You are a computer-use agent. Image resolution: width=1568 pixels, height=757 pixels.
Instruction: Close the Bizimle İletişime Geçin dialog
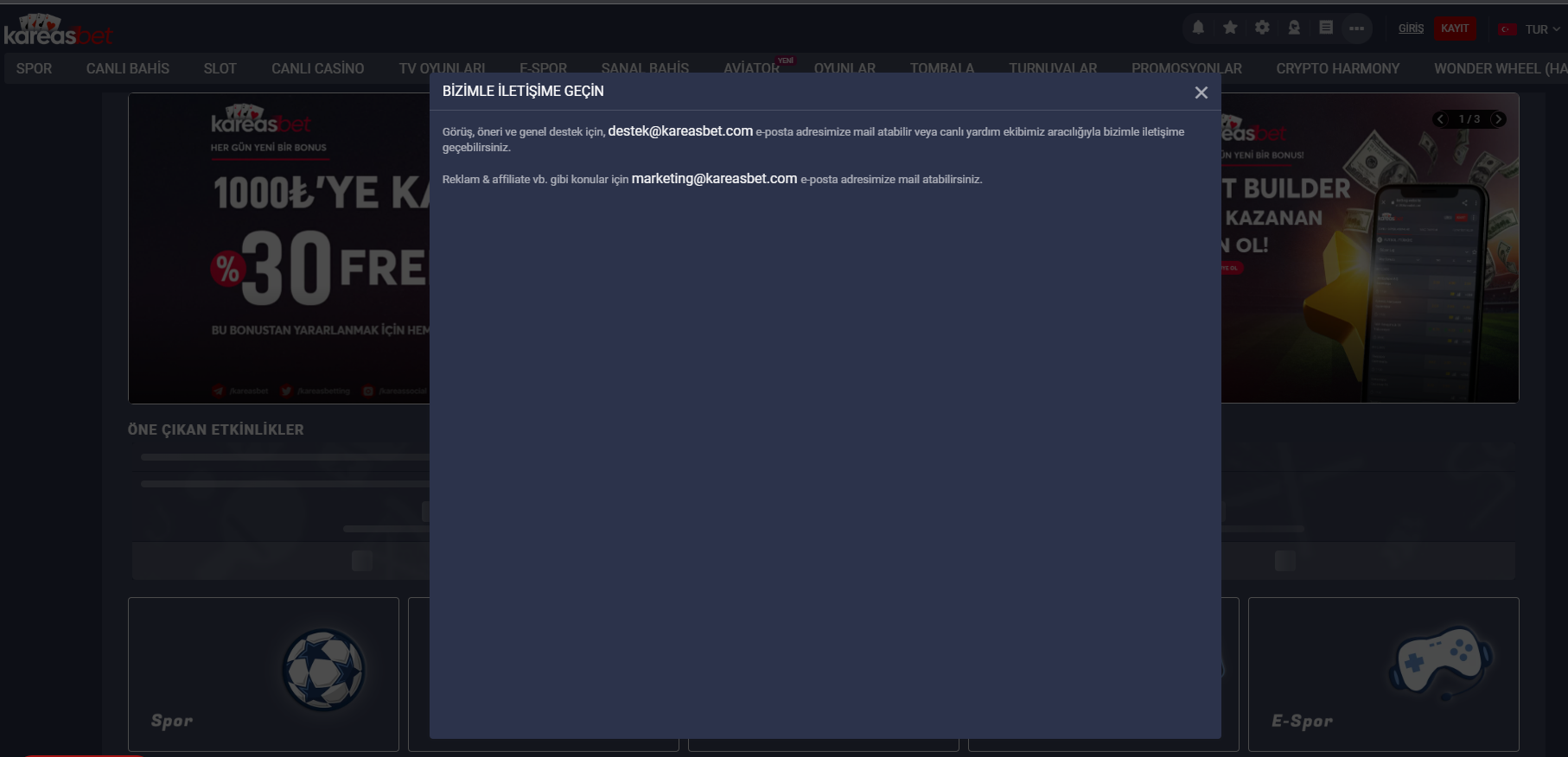[1201, 92]
